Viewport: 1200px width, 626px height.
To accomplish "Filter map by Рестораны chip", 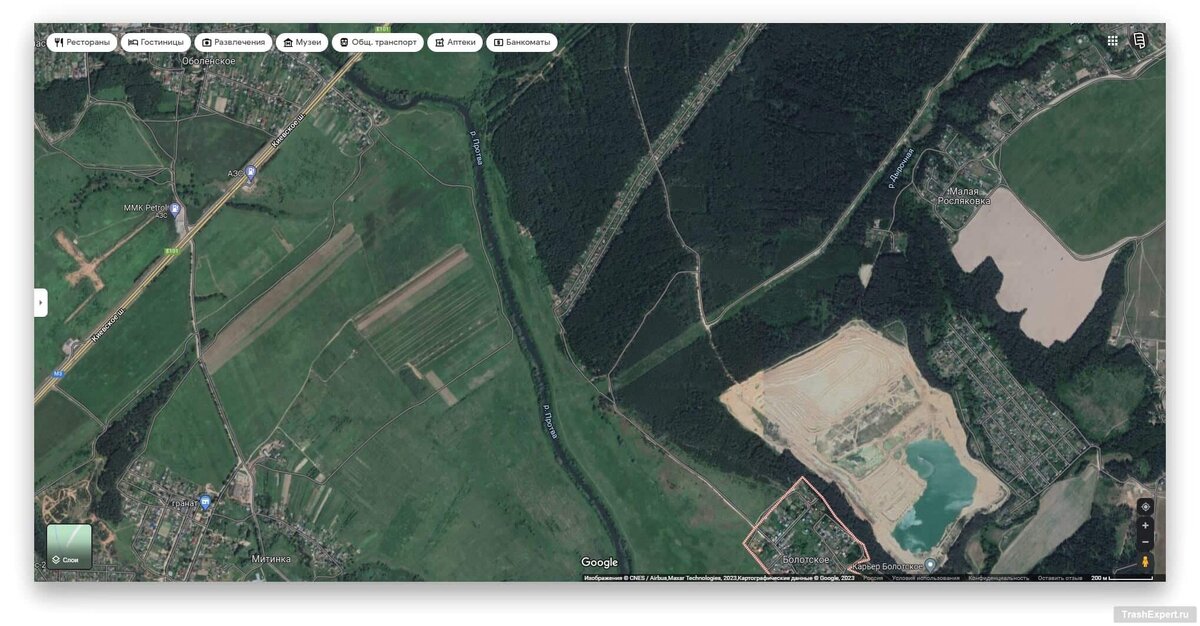I will click(82, 43).
